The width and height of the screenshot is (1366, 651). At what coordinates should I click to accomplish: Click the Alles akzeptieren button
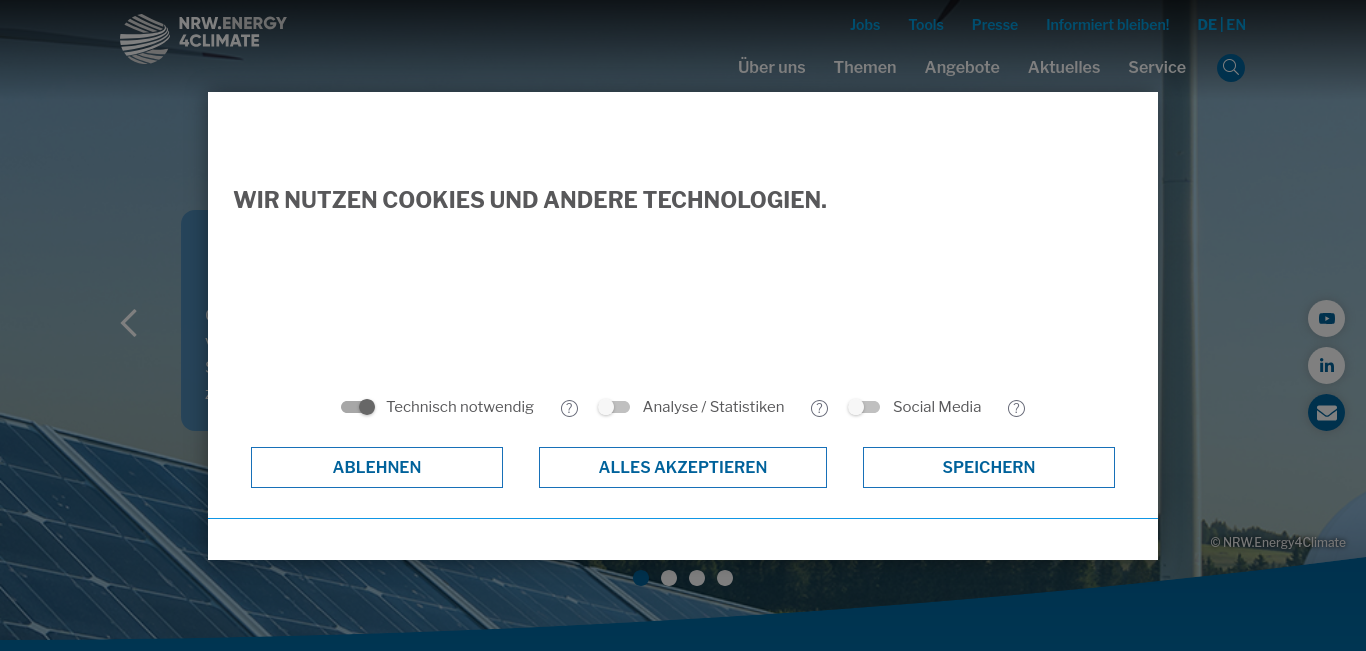coord(683,467)
